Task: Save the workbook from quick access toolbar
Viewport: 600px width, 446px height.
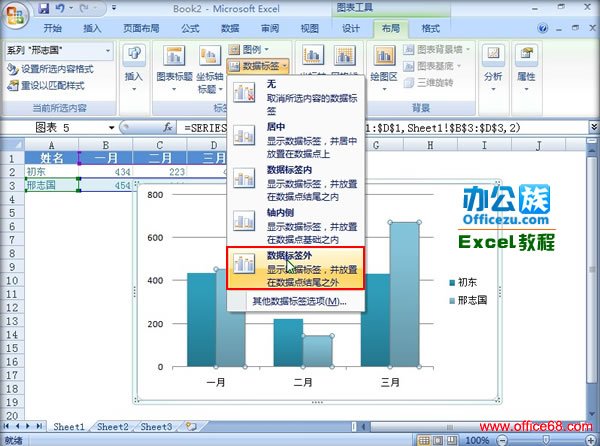Action: [x=44, y=8]
